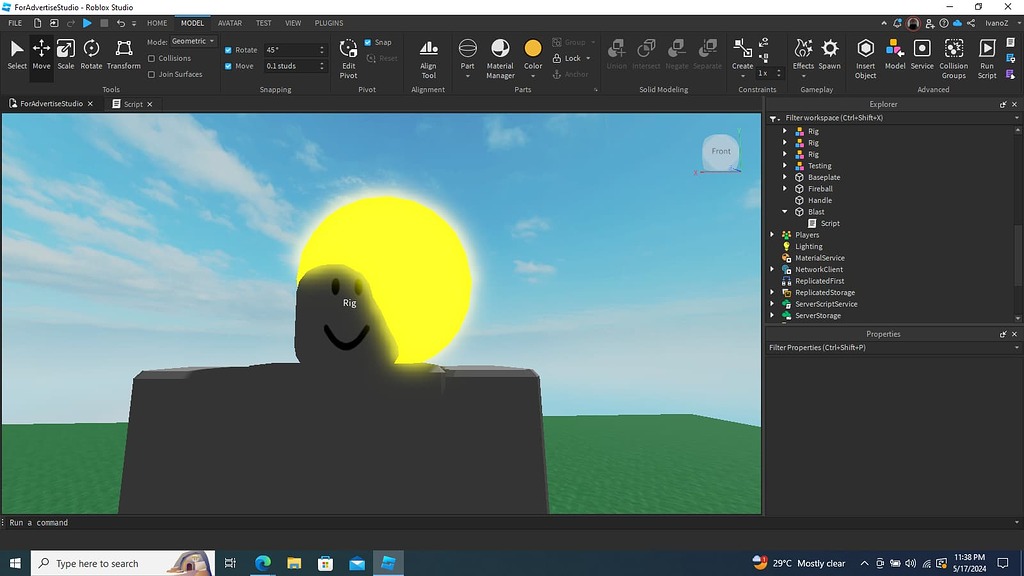Open Collision Groups editor
The image size is (1024, 576).
(x=953, y=55)
